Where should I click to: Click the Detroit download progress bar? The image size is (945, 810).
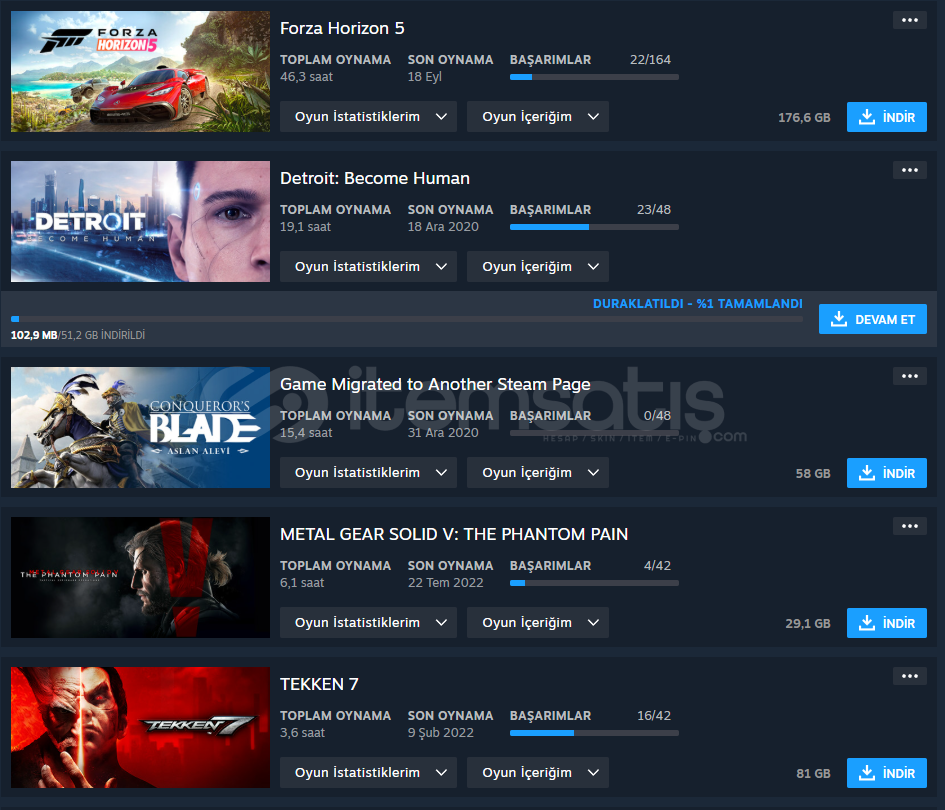click(x=407, y=319)
